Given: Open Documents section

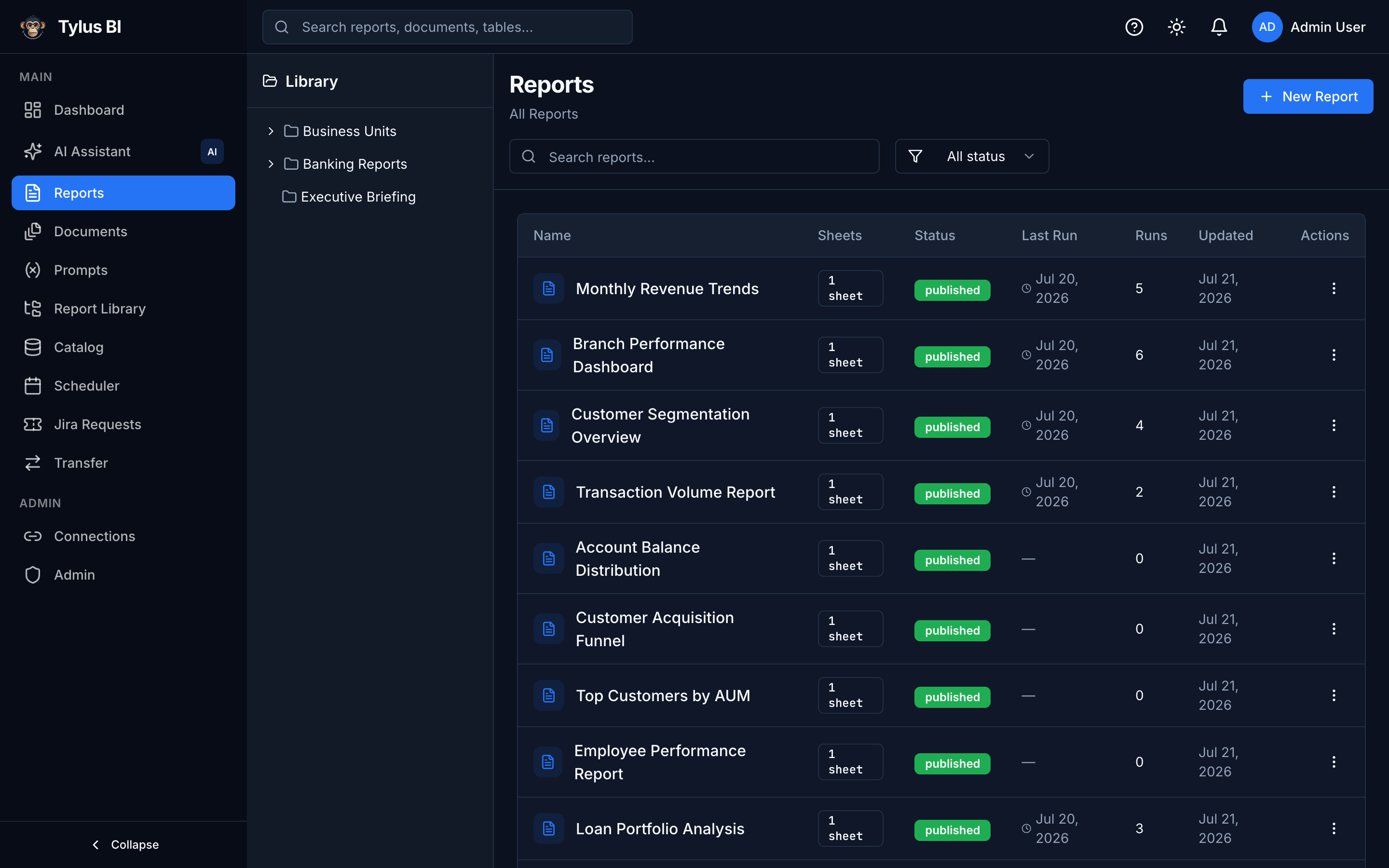Looking at the screenshot, I should click(123, 231).
